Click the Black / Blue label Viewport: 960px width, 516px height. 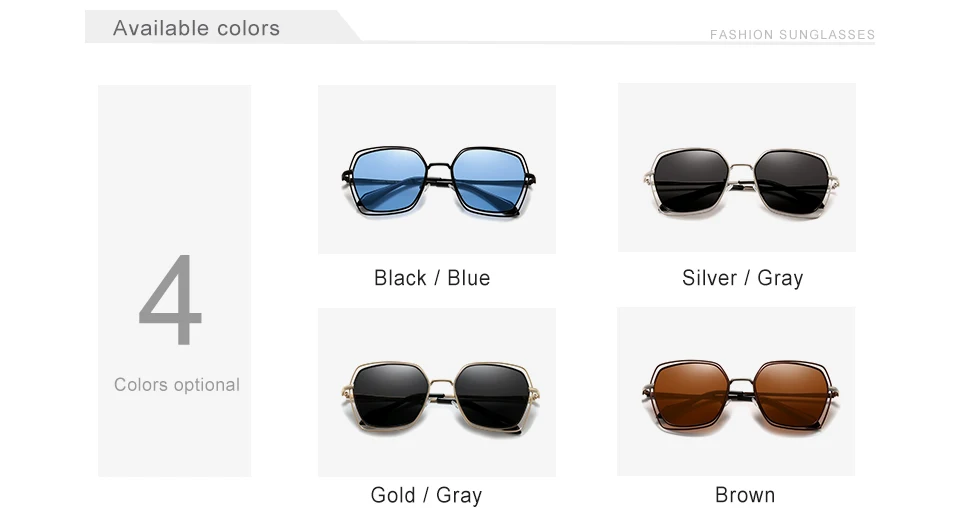coord(432,278)
